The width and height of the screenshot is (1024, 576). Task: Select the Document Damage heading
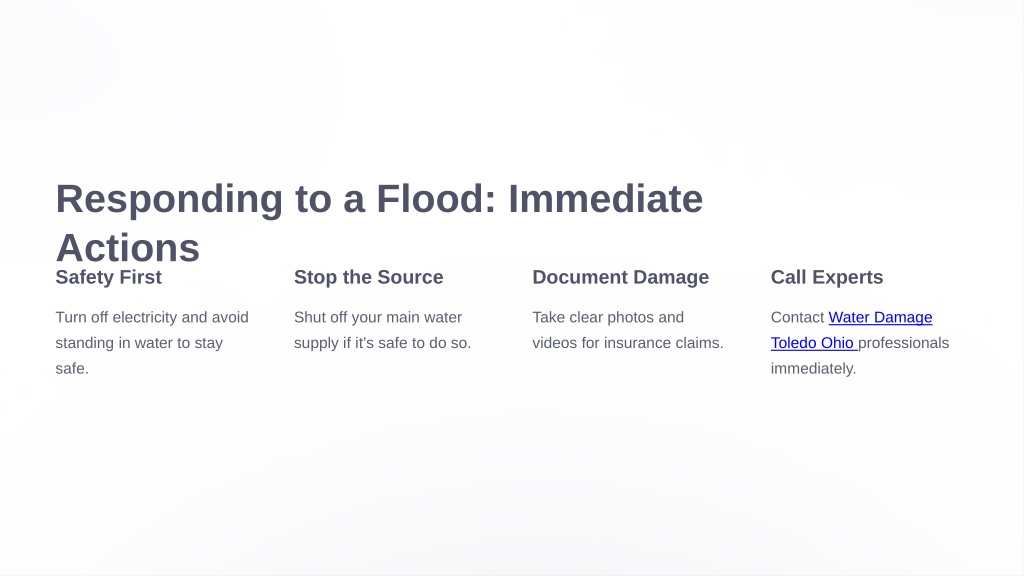620,277
